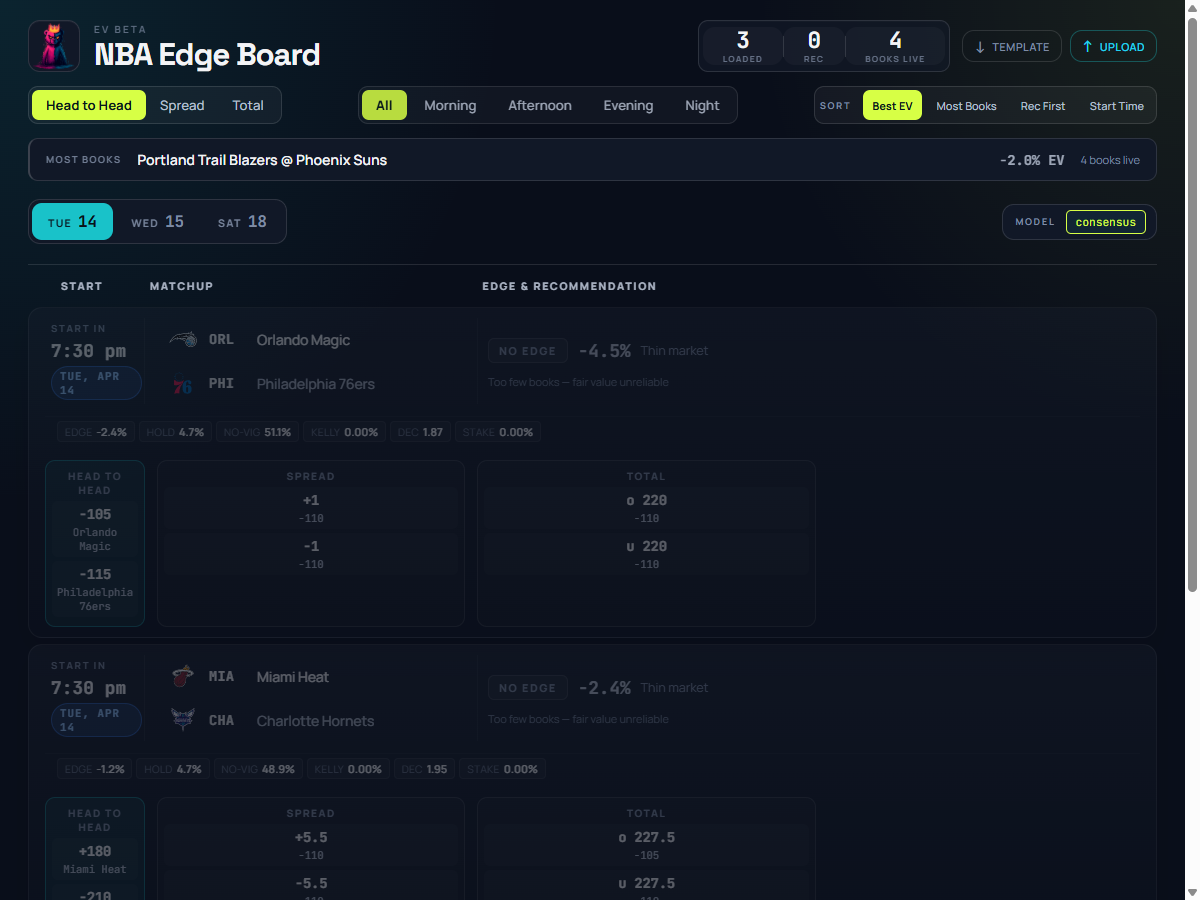Click the -4.5% EV value
This screenshot has width=1200, height=900.
605,351
